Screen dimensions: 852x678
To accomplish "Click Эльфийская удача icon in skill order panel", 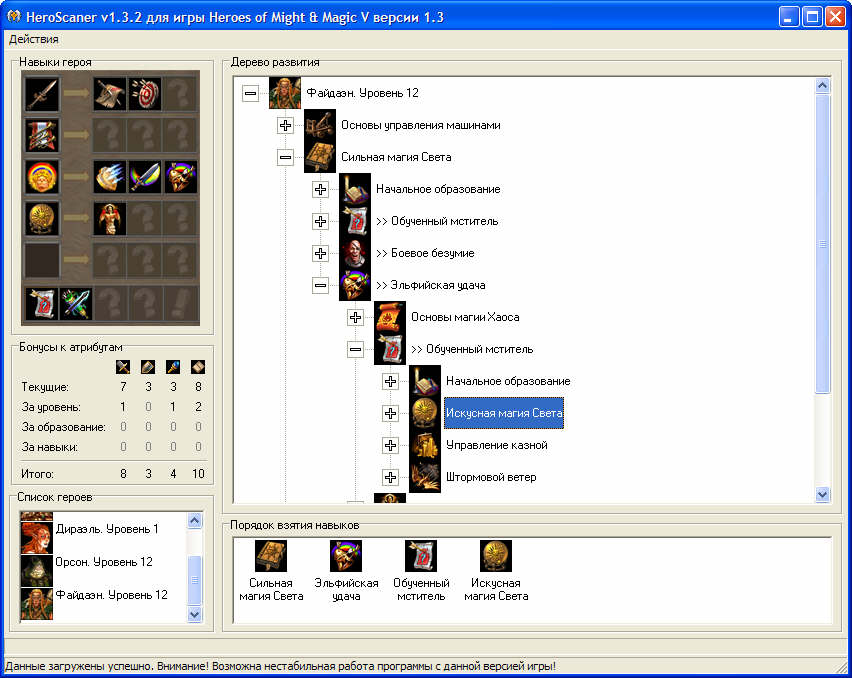I will pyautogui.click(x=346, y=556).
